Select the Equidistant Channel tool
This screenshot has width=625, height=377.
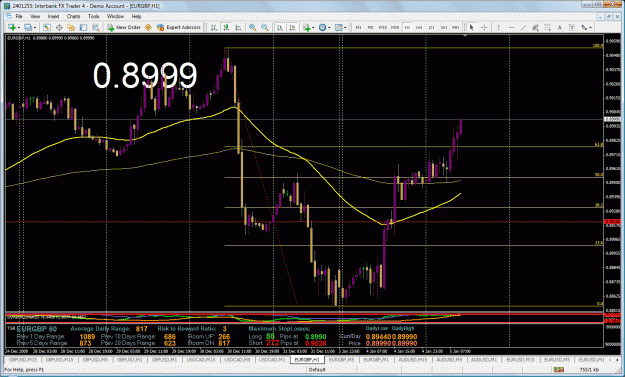535,27
